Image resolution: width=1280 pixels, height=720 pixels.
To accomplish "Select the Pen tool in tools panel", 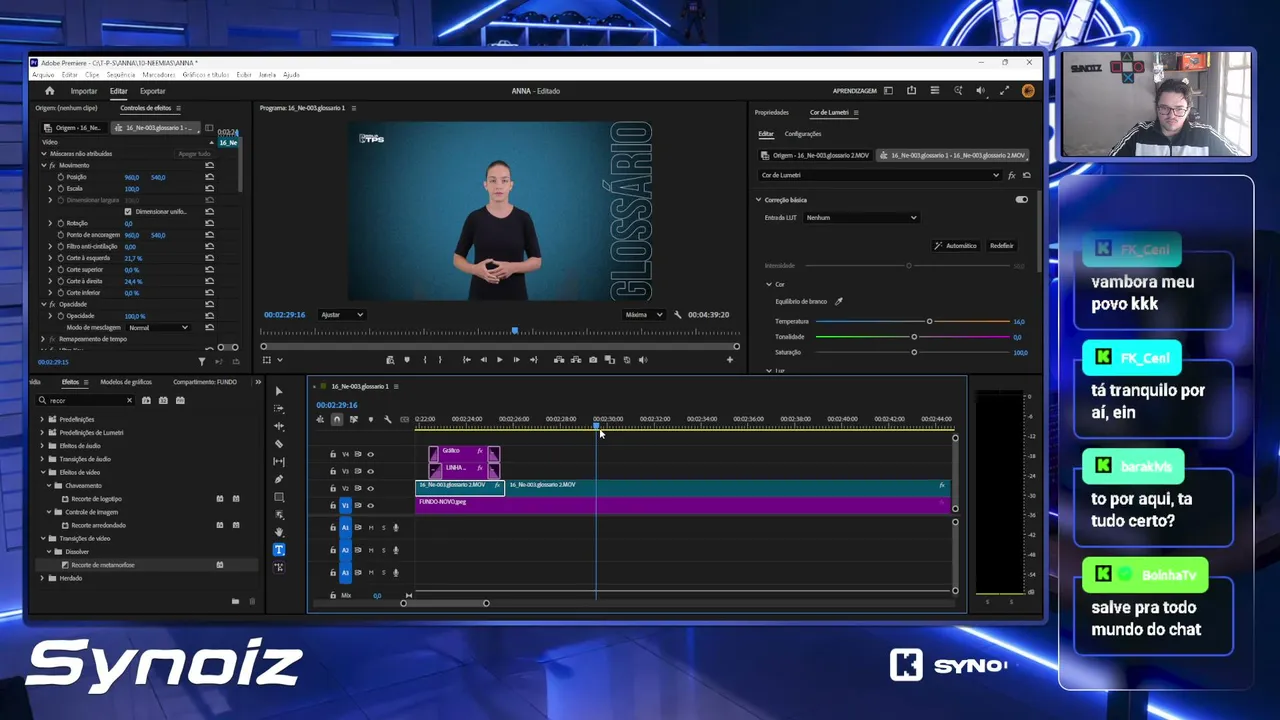I will [x=279, y=479].
